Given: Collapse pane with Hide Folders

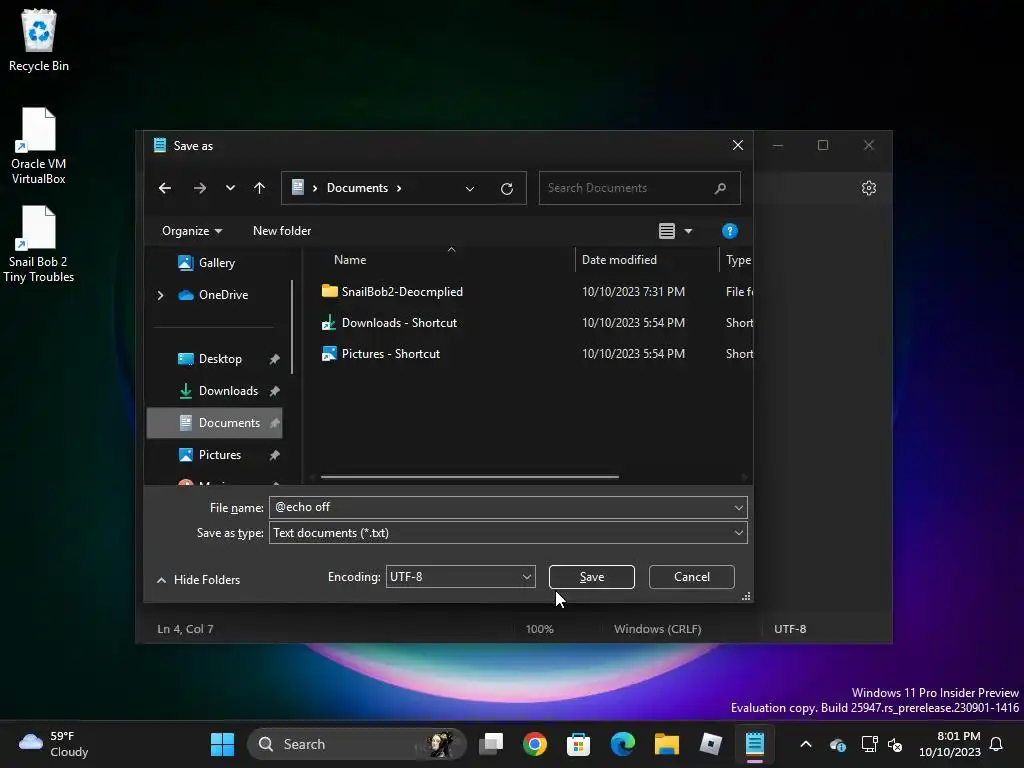Looking at the screenshot, I should coord(199,580).
